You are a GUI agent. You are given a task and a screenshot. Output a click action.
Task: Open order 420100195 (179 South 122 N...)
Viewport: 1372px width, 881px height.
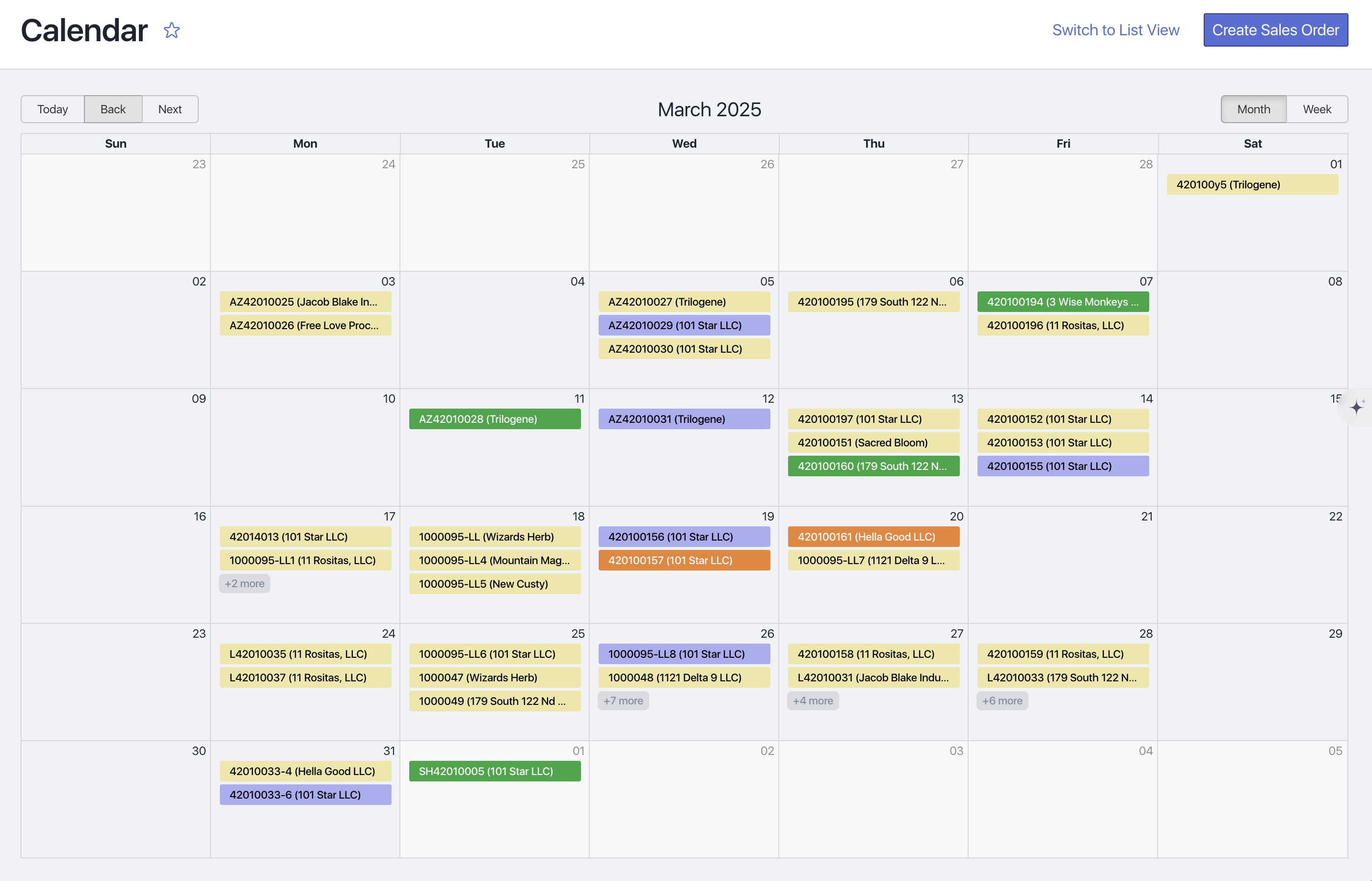click(873, 302)
